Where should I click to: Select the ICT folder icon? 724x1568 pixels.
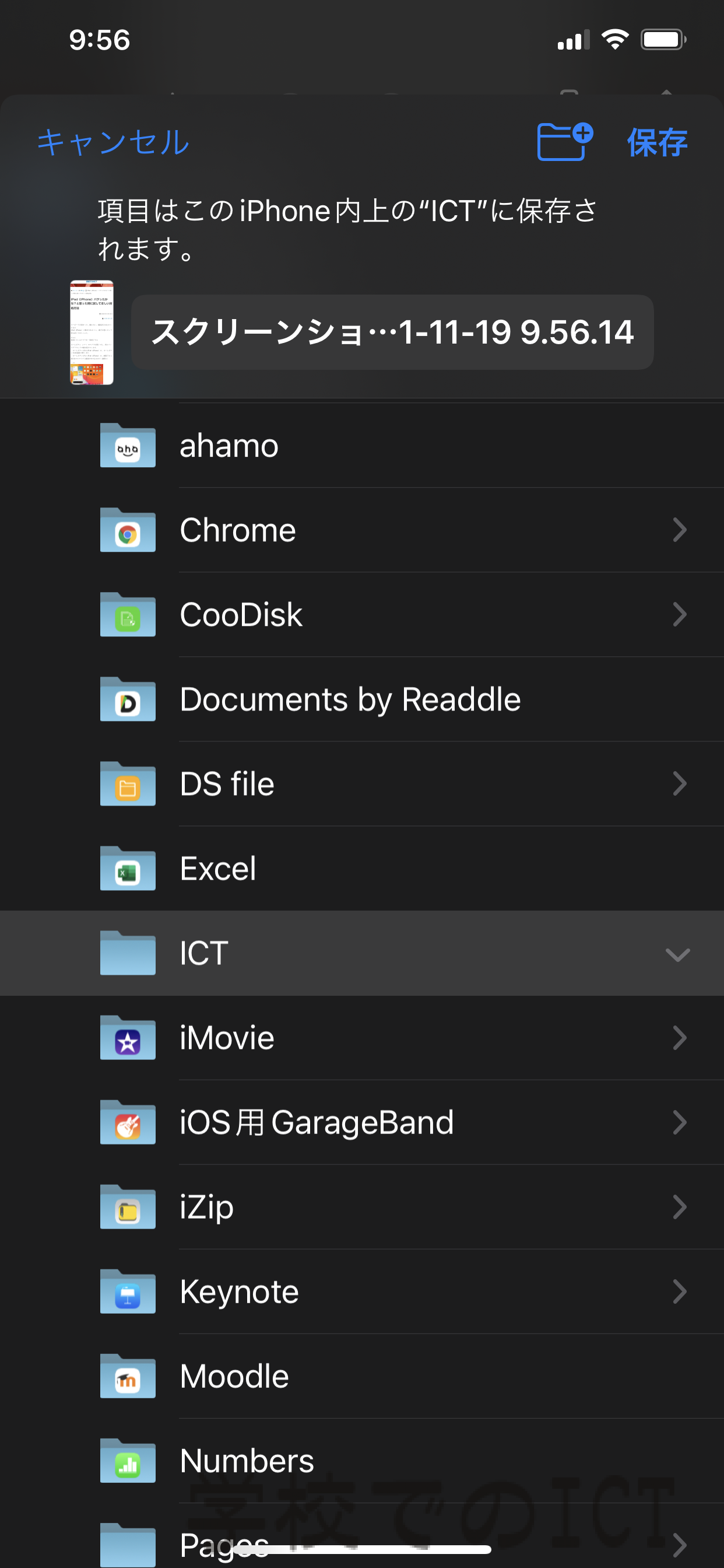click(x=128, y=953)
